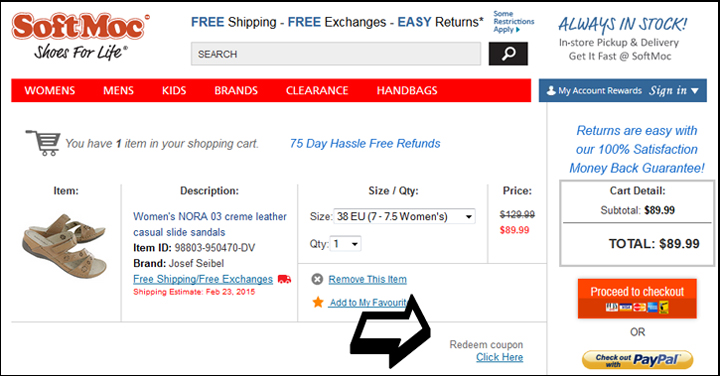Open the CLEARANCE menu

pyautogui.click(x=317, y=90)
